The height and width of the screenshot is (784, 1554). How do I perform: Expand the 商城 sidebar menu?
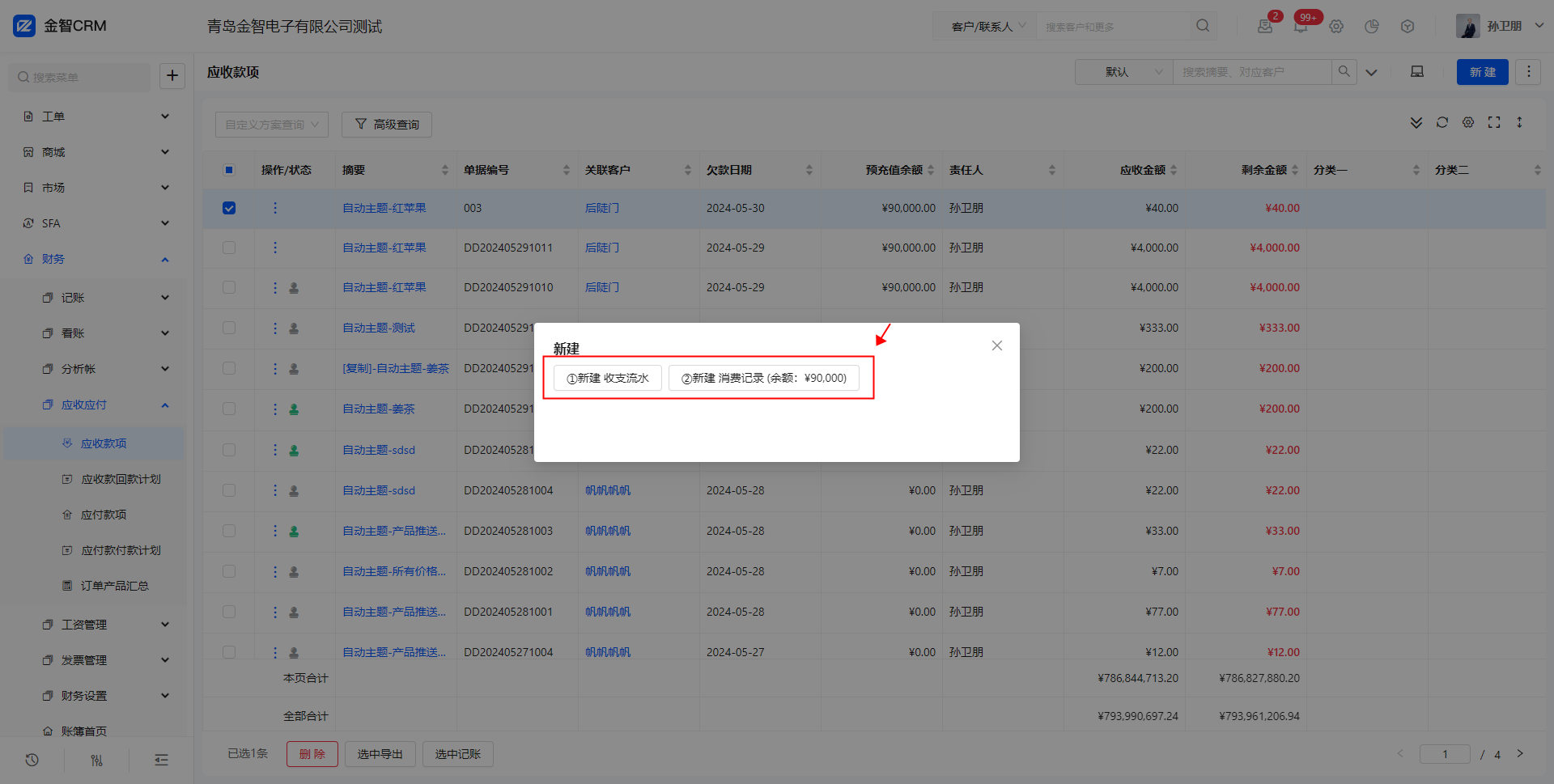coord(96,152)
